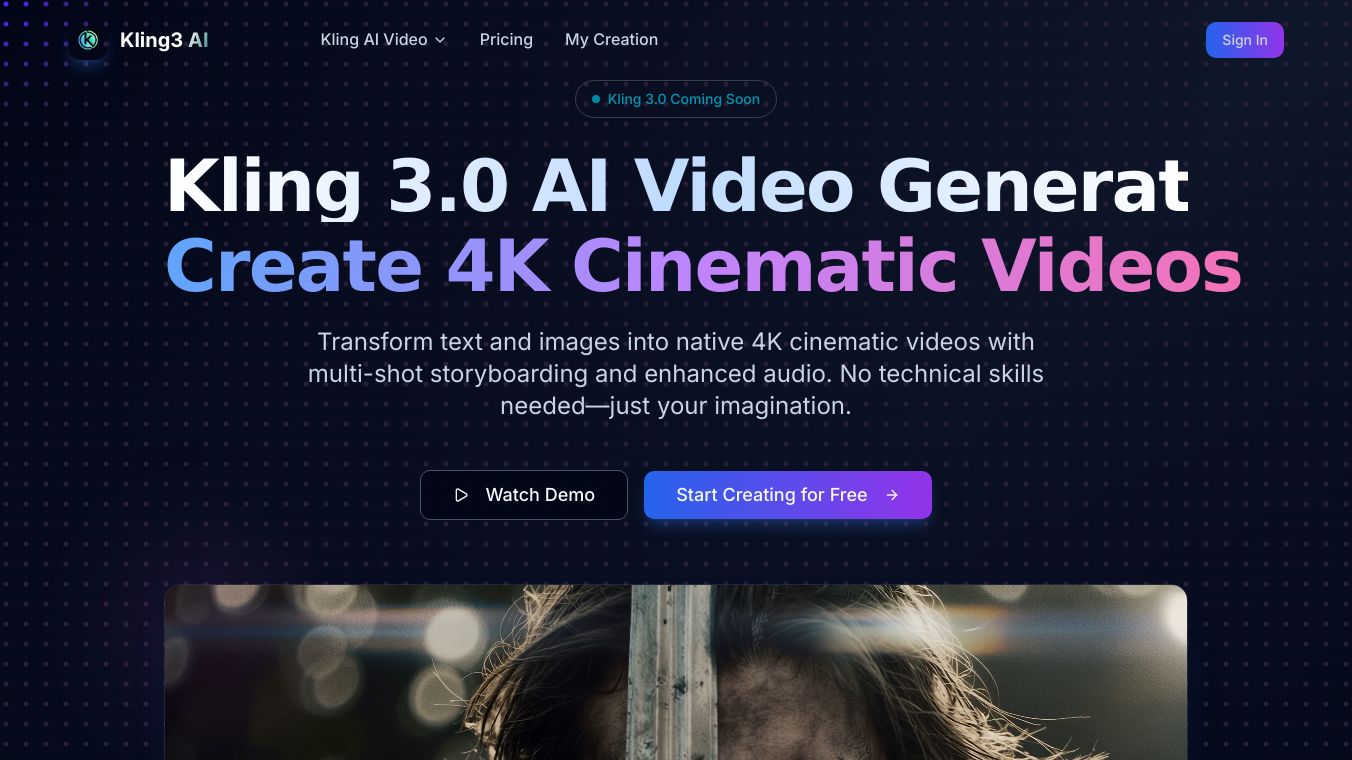Click Start Creating for Free button
The width and height of the screenshot is (1352, 760).
pos(788,495)
